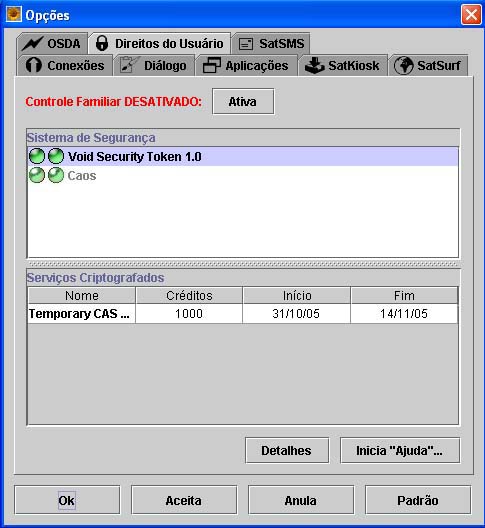
Task: Sort services by Nome column header
Action: point(82,295)
